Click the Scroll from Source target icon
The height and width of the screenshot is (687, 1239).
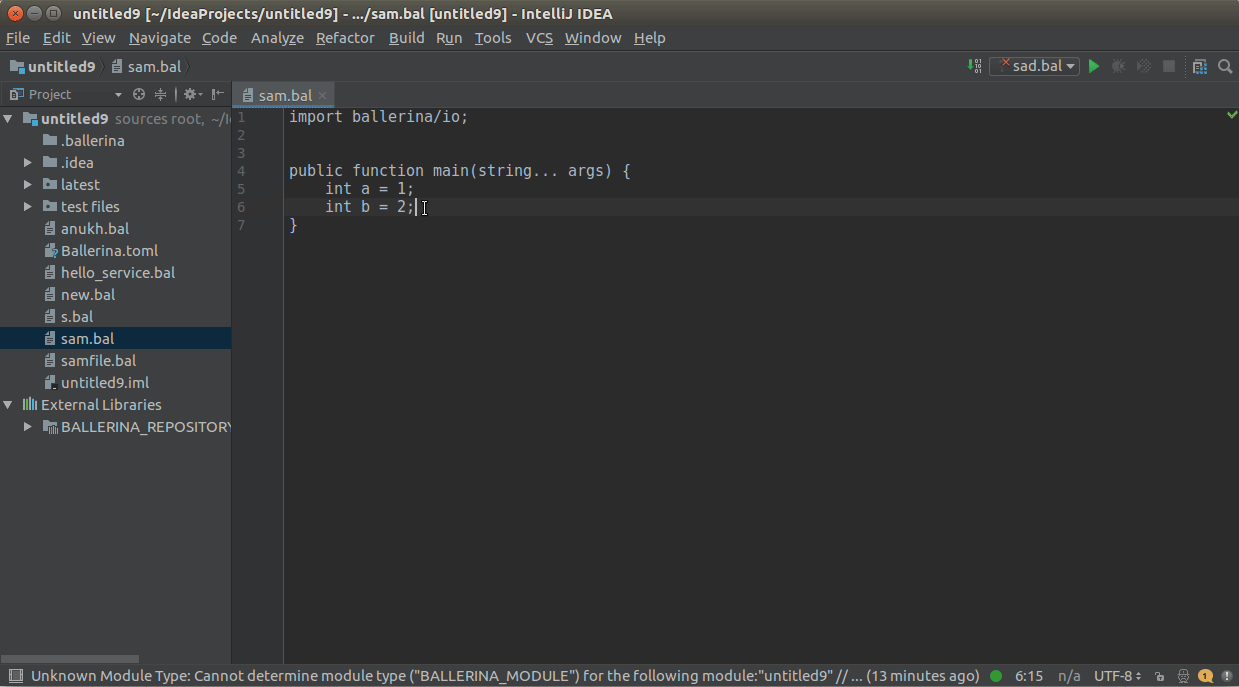[139, 94]
